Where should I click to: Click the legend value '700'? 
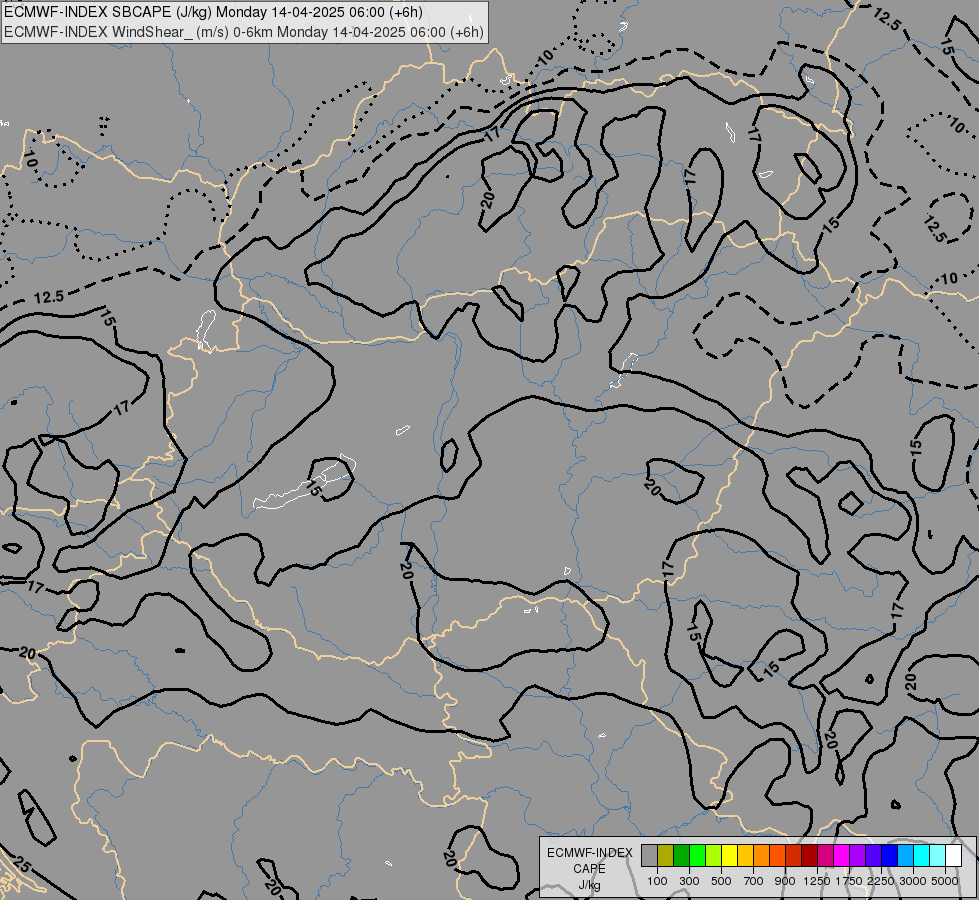point(753,881)
